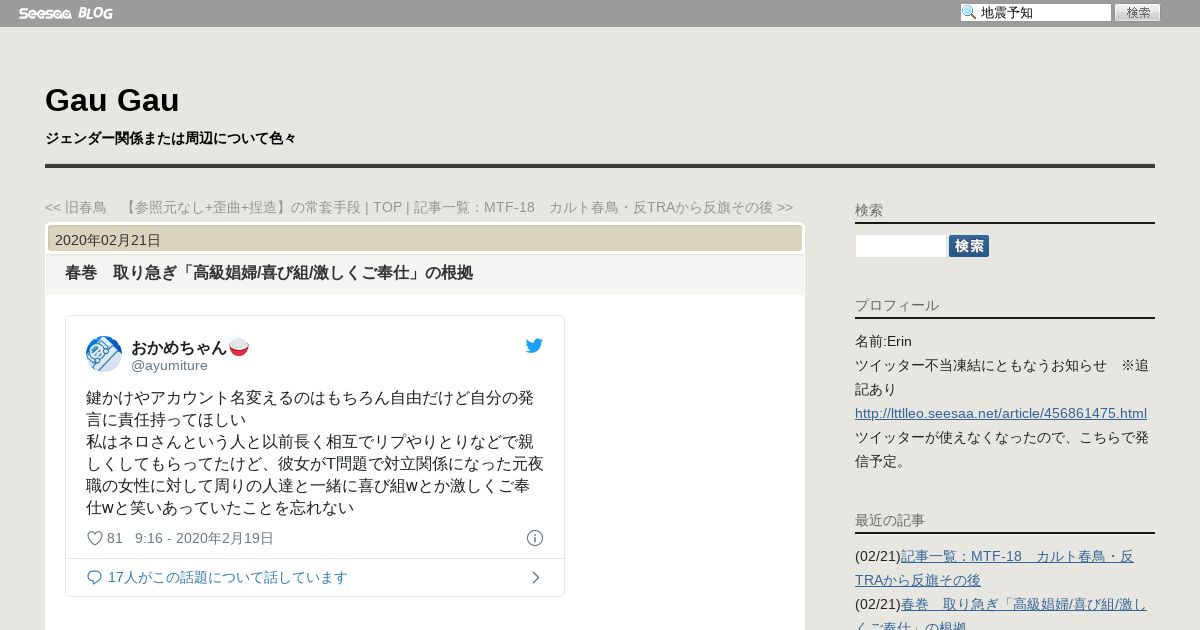Click the tweet body text
The image size is (1200, 630).
315,453
